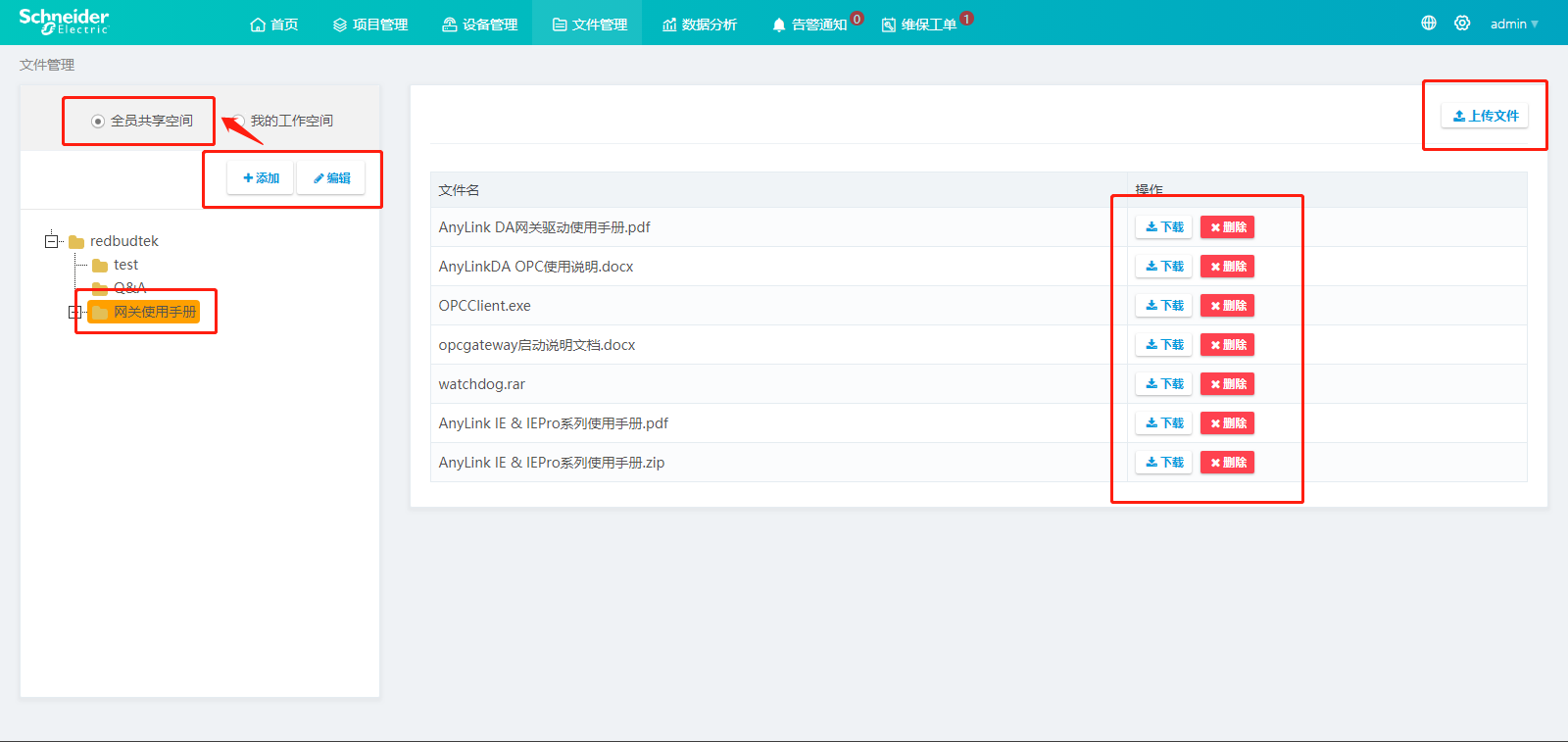Select the Q&A folder
The height and width of the screenshot is (742, 1568).
[120, 288]
